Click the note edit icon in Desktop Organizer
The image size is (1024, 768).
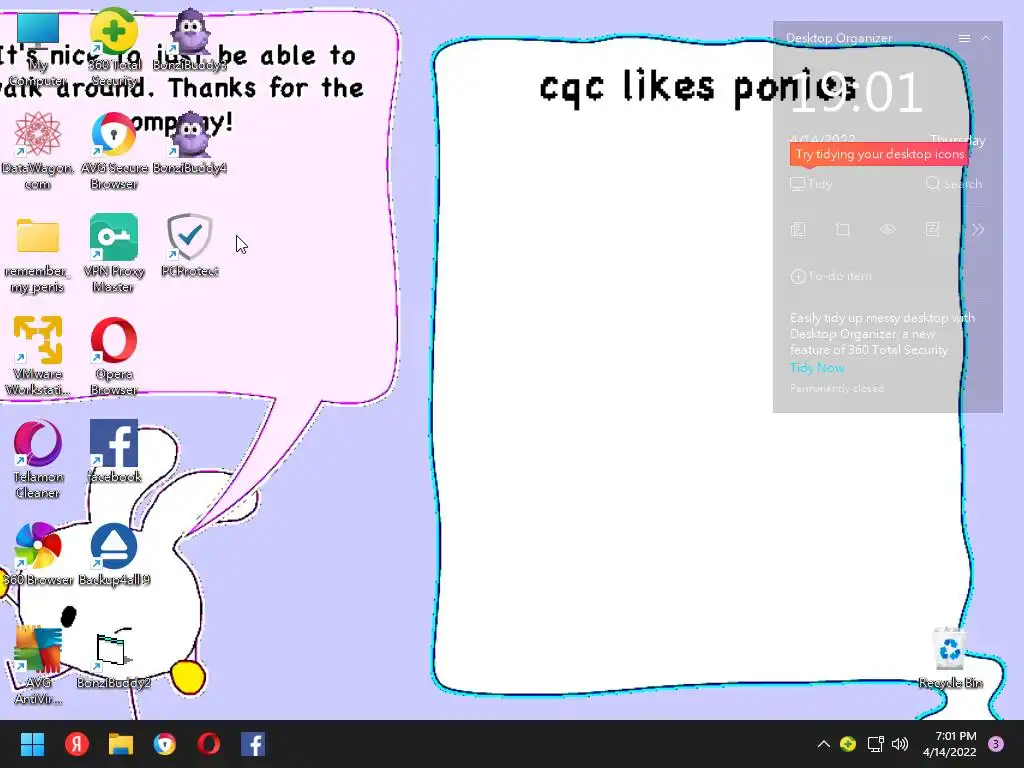tap(933, 229)
